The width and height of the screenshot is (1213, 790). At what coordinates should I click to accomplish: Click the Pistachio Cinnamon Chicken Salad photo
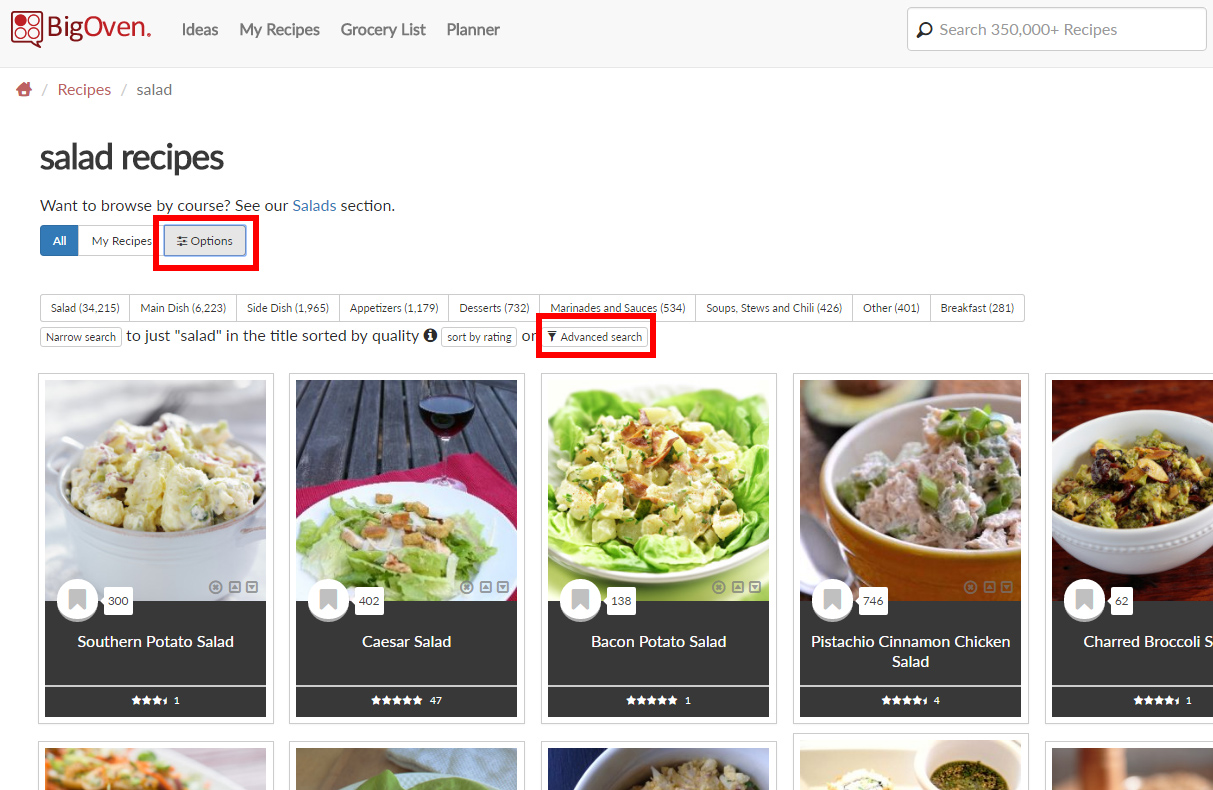[x=911, y=490]
